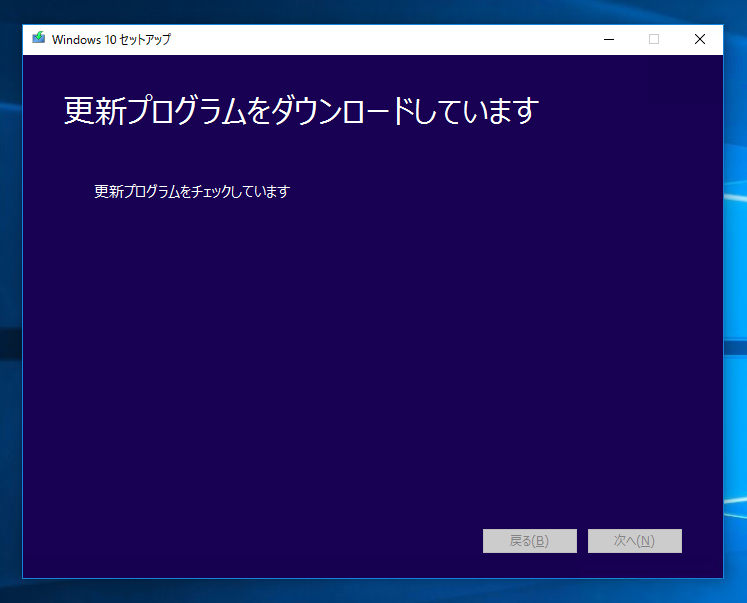Image resolution: width=747 pixels, height=603 pixels.
Task: Click the disabled maximize button
Action: (x=654, y=40)
